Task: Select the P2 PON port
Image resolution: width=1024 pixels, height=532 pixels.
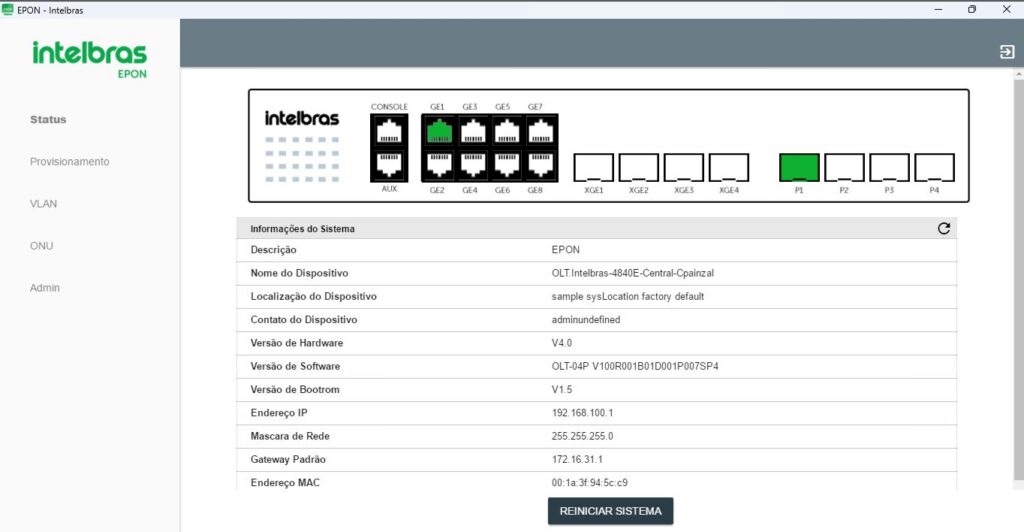Action: click(844, 167)
